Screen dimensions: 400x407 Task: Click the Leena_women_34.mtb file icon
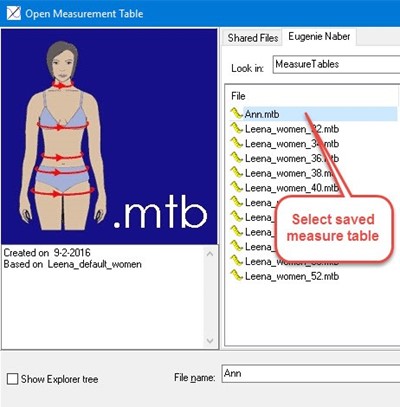[x=236, y=143]
